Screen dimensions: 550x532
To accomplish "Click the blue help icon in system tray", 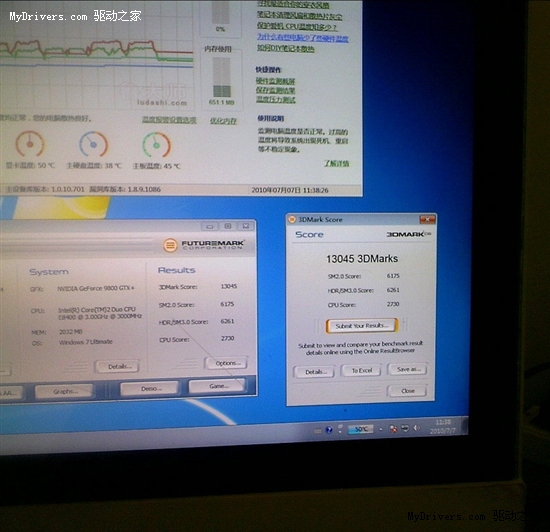I will [329, 430].
